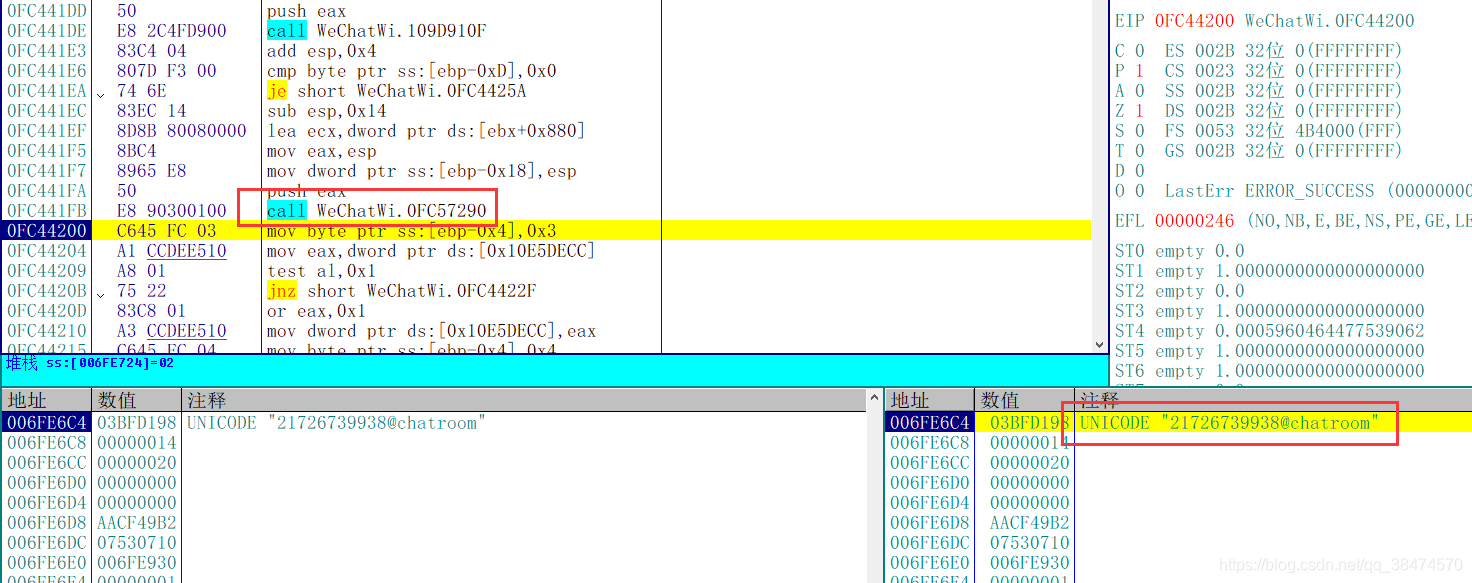Click the hex bytes E8 2C4FD900
This screenshot has height=583, width=1472.
pos(172,31)
